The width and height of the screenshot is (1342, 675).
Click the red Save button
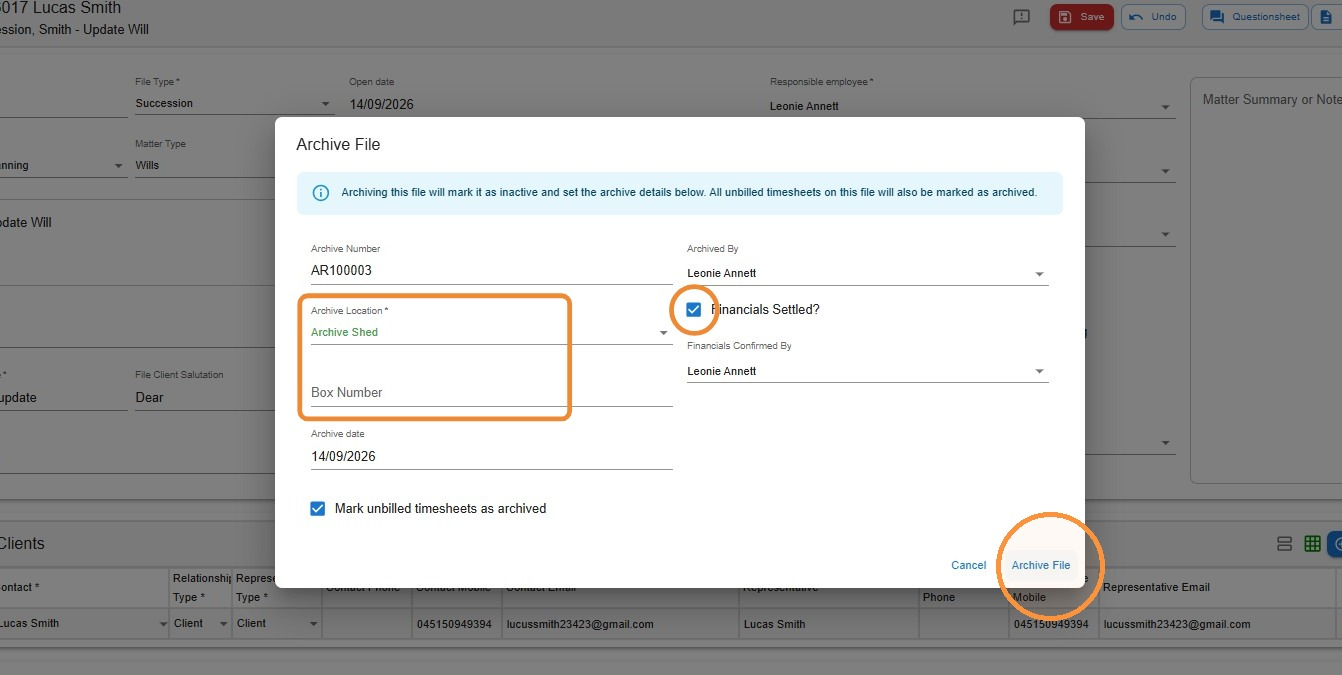(x=1081, y=17)
